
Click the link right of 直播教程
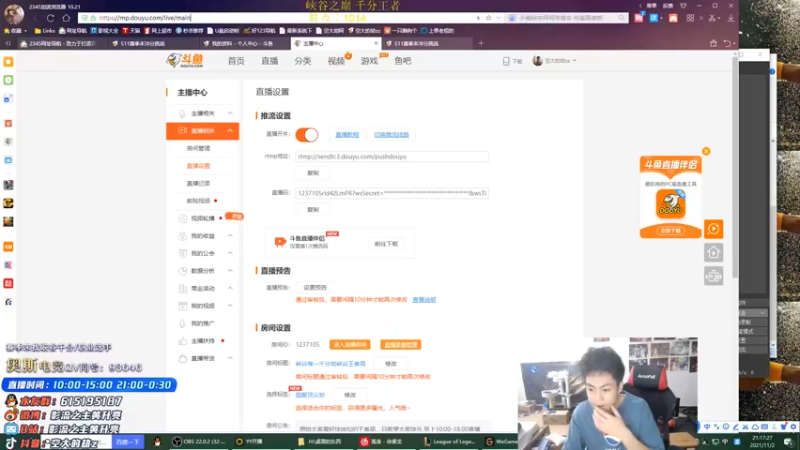click(391, 135)
